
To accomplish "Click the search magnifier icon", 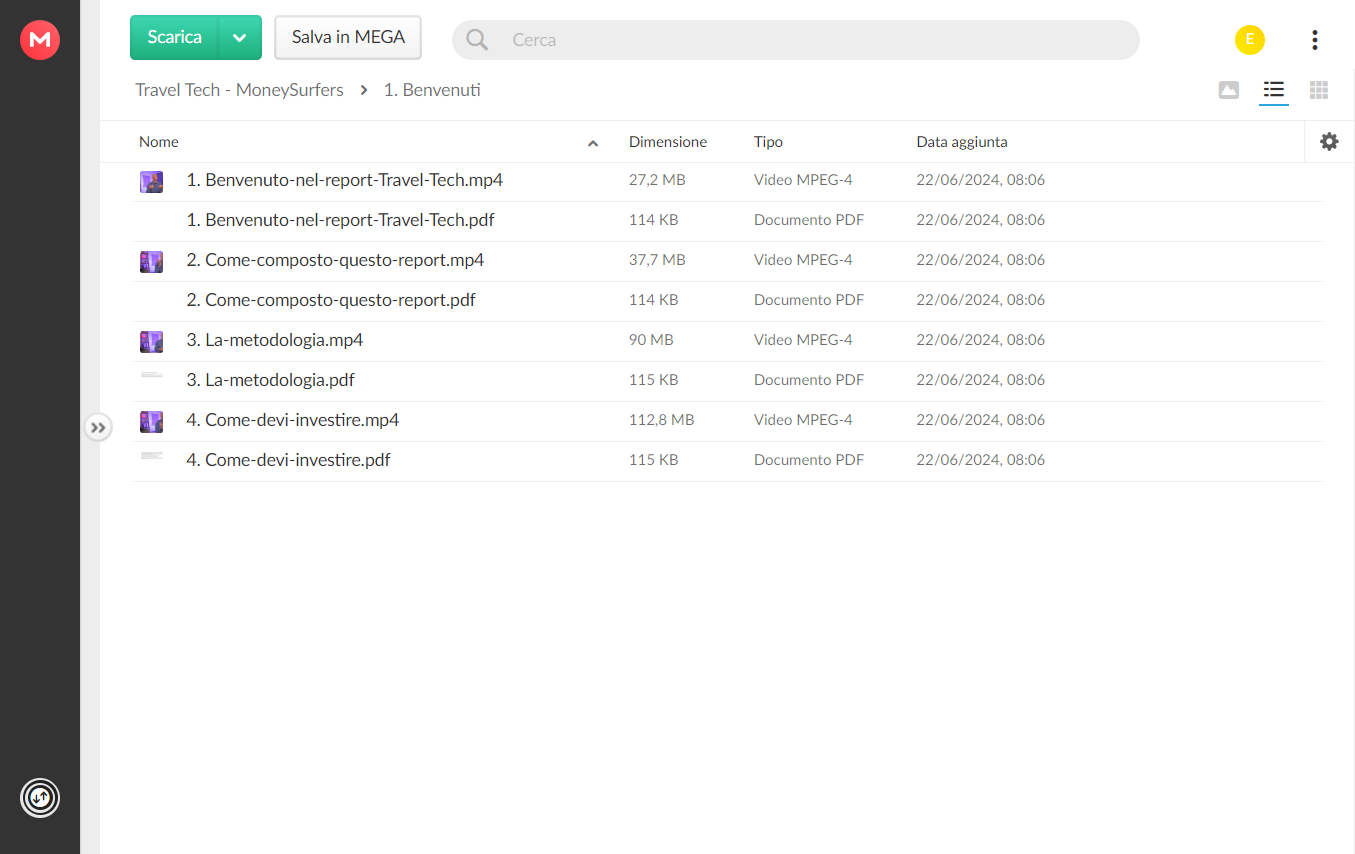I will 478,40.
